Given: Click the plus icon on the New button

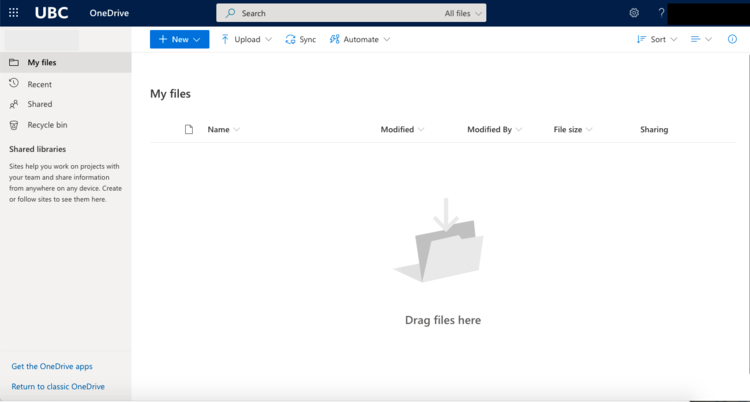Looking at the screenshot, I should 163,39.
